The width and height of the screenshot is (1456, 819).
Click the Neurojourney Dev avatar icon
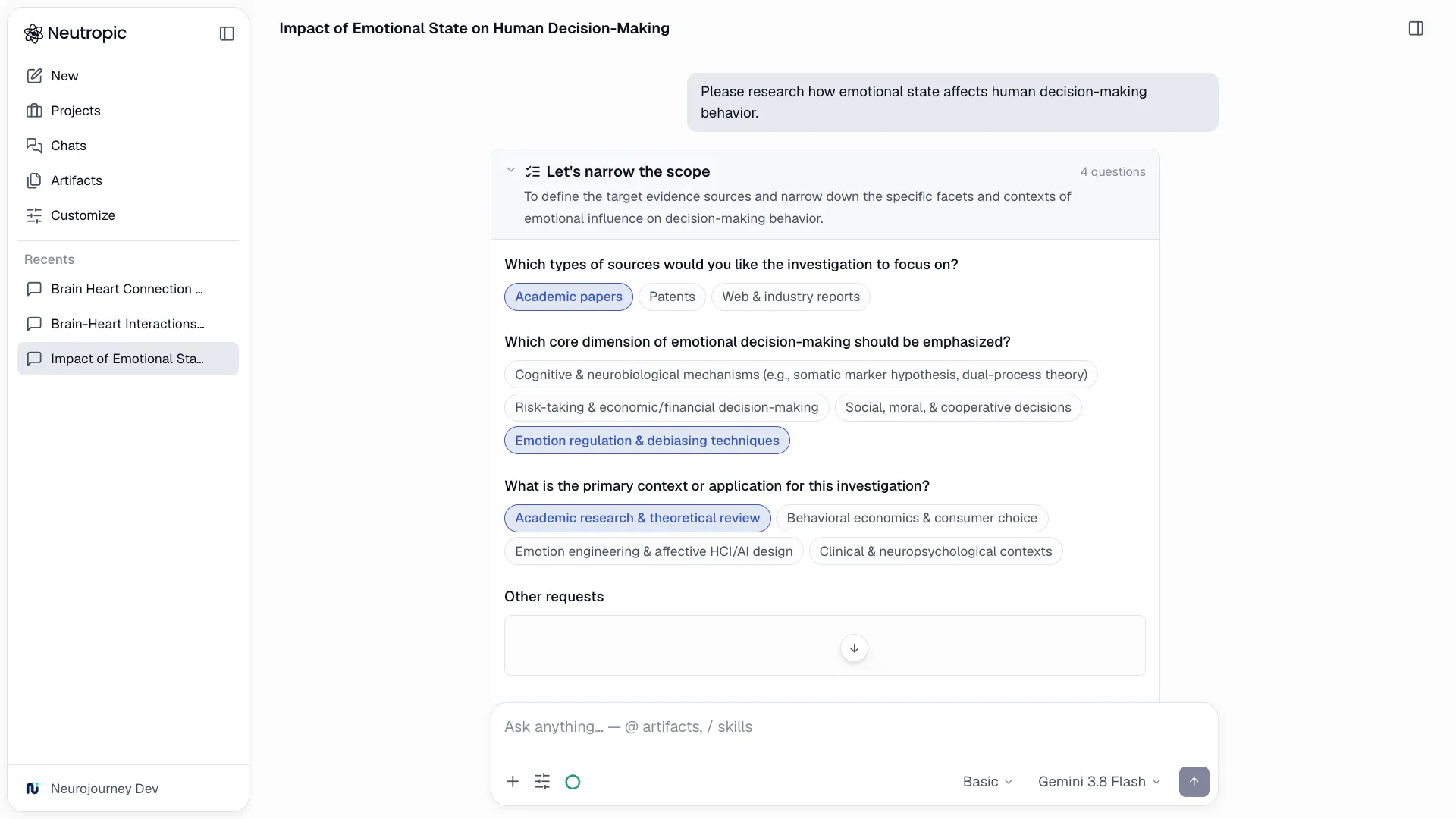click(33, 789)
